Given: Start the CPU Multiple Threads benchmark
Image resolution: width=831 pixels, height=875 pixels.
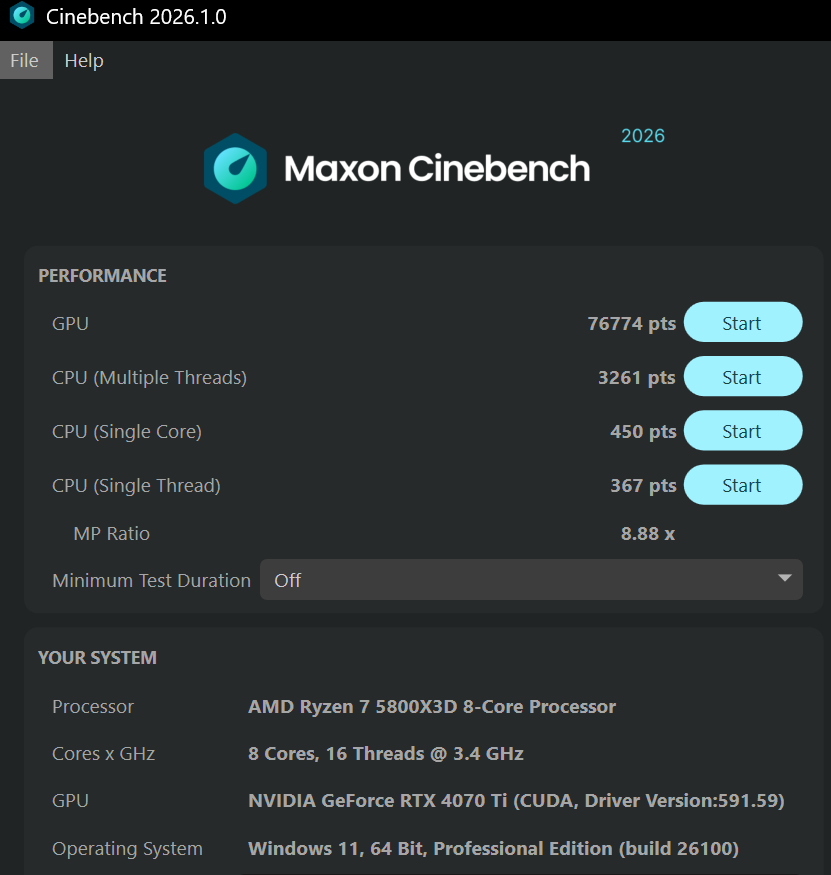Looking at the screenshot, I should point(743,376).
